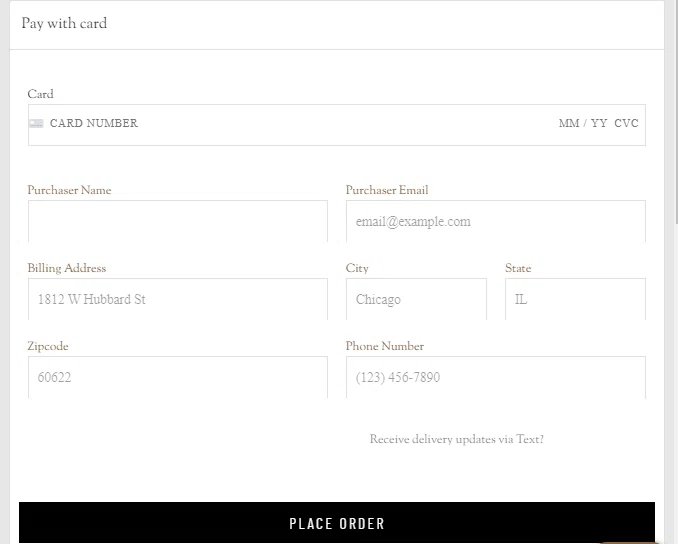Focus the Phone Number field
Viewport: 678px width, 544px height.
pos(495,377)
